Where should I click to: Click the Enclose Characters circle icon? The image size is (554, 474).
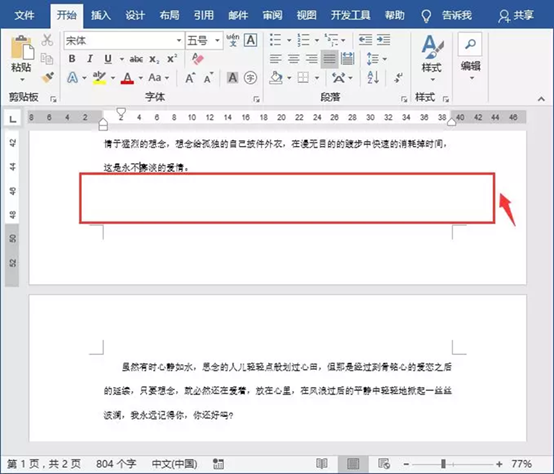[250, 77]
